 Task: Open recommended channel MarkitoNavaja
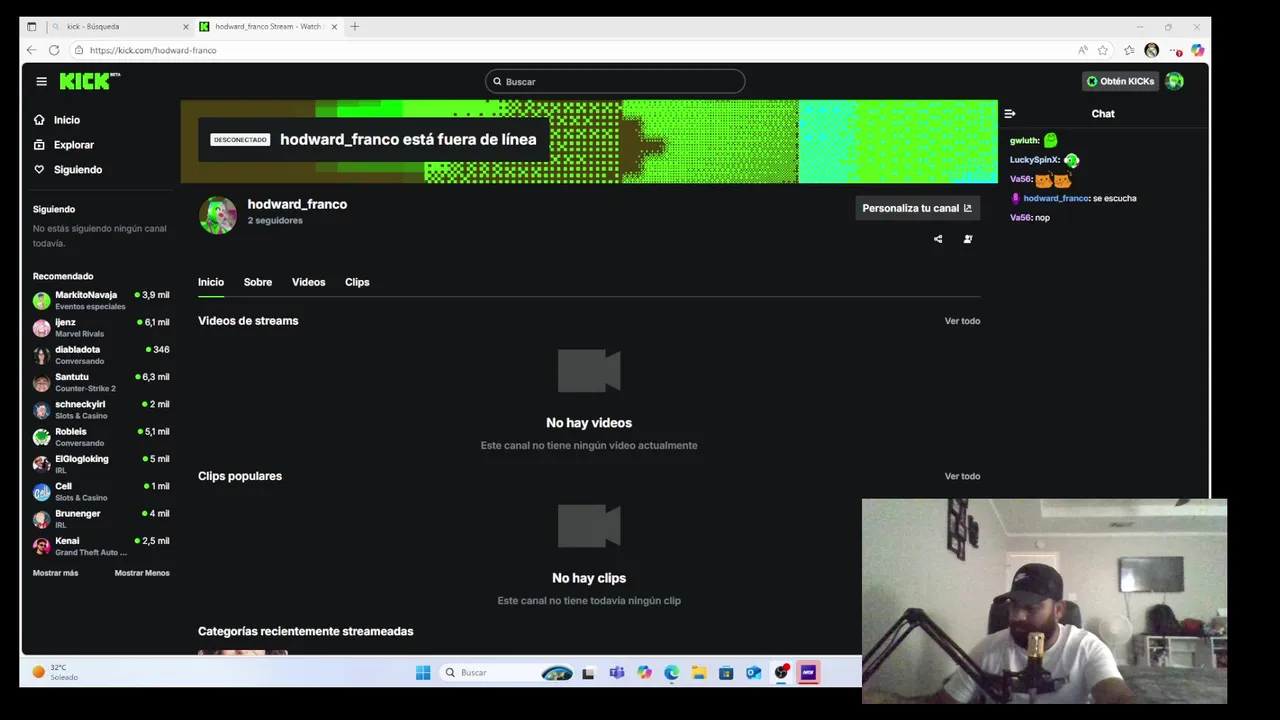coord(101,300)
